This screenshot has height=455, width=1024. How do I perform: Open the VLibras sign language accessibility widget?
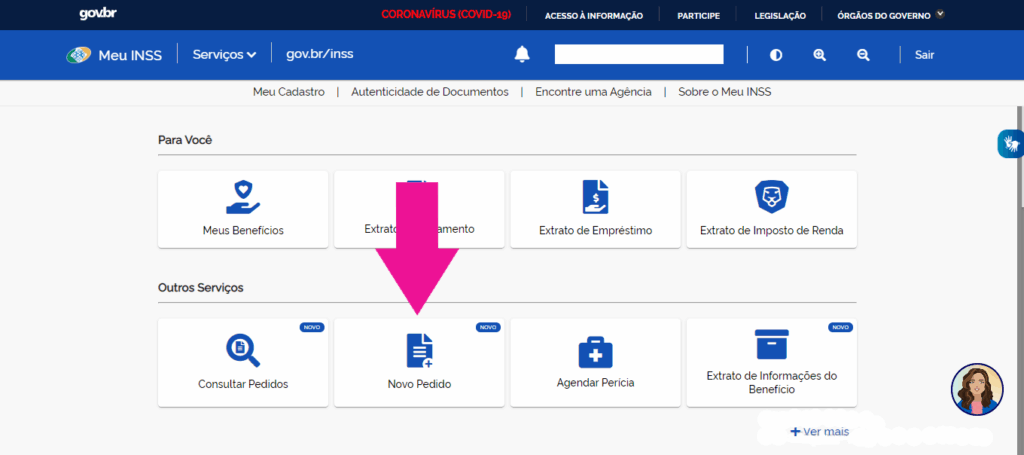click(1011, 144)
